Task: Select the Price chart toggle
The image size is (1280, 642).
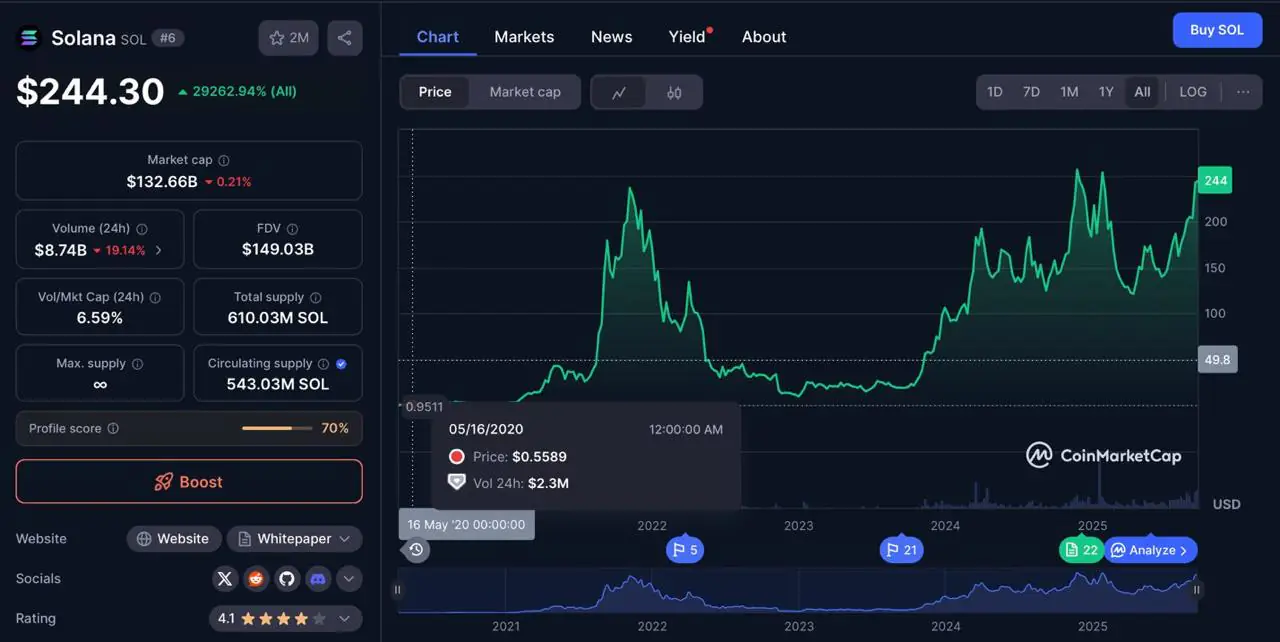Action: [435, 92]
